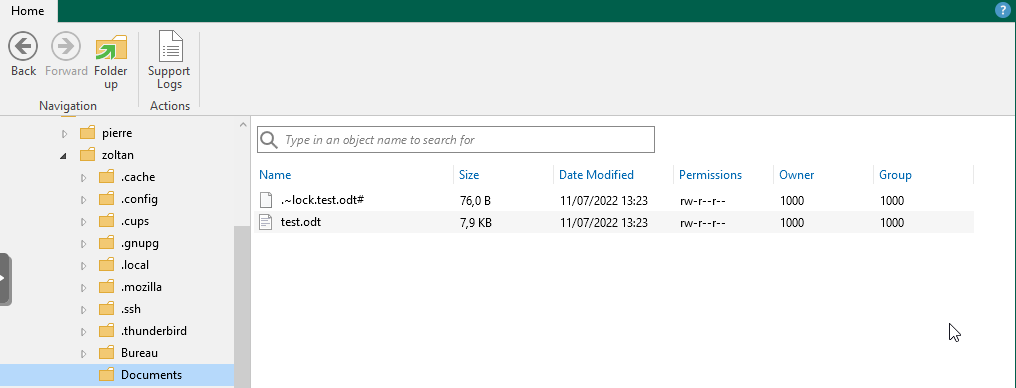Select the Bureau tree label
This screenshot has height=388, width=1016.
coord(139,354)
